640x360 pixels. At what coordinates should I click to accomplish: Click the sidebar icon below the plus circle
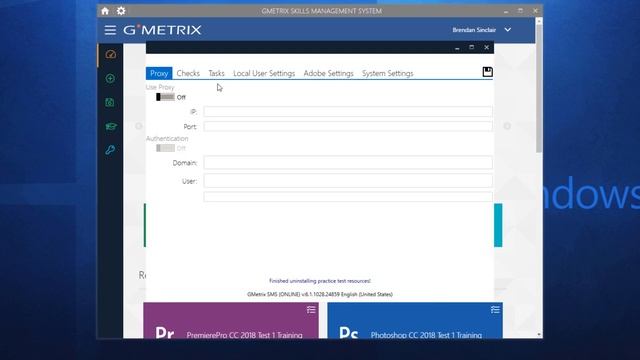[110, 102]
